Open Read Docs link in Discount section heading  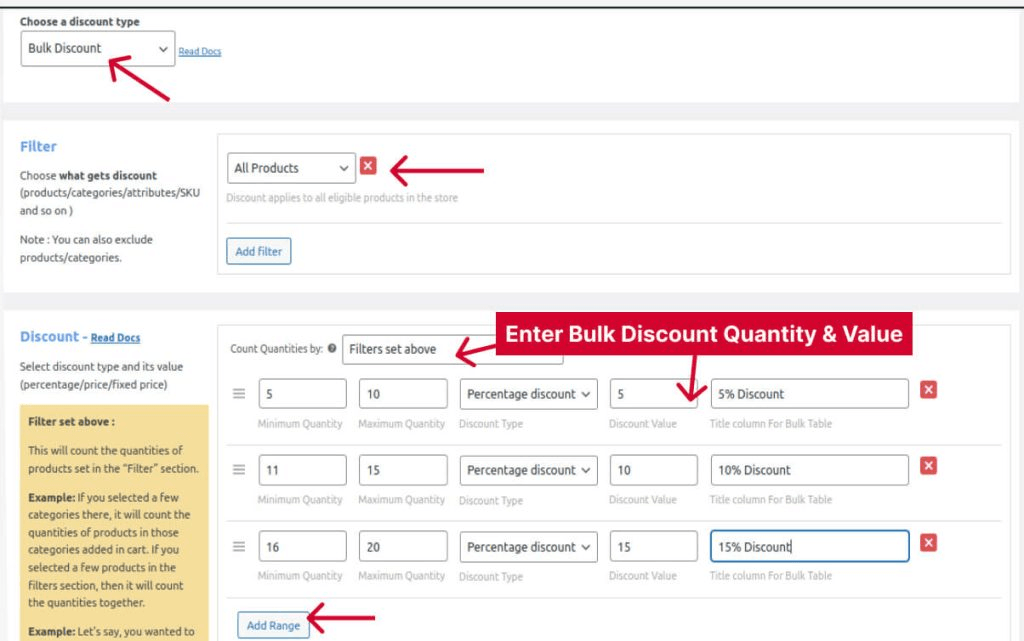115,337
